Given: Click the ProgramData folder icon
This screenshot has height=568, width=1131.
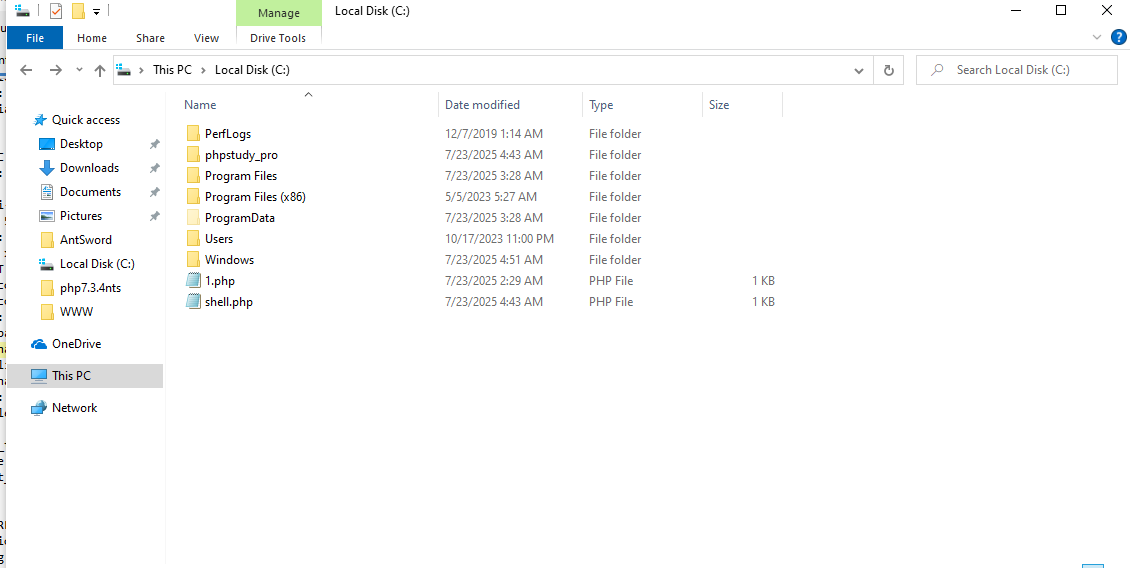Looking at the screenshot, I should (193, 217).
